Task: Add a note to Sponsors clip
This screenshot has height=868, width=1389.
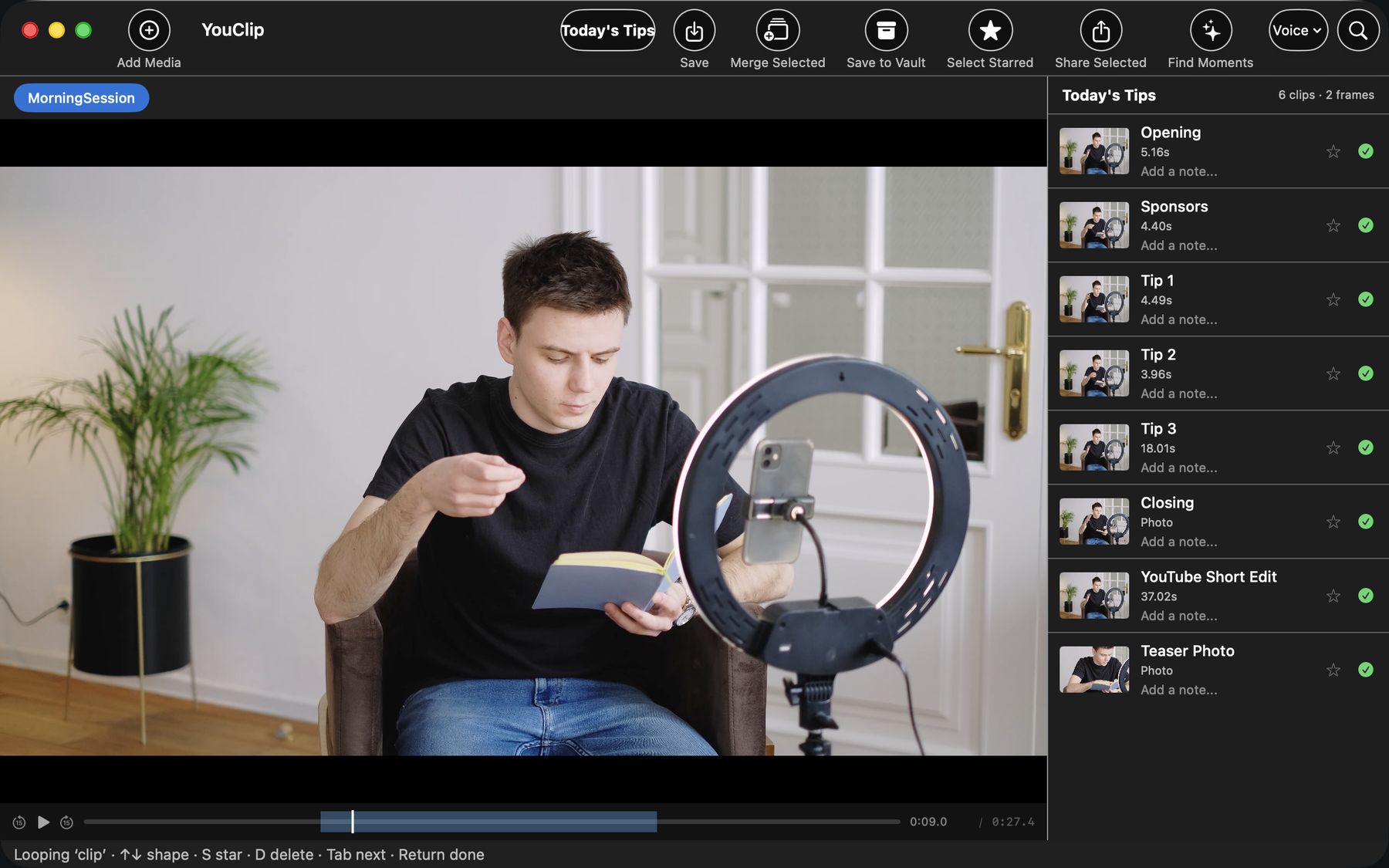Action: click(1179, 245)
